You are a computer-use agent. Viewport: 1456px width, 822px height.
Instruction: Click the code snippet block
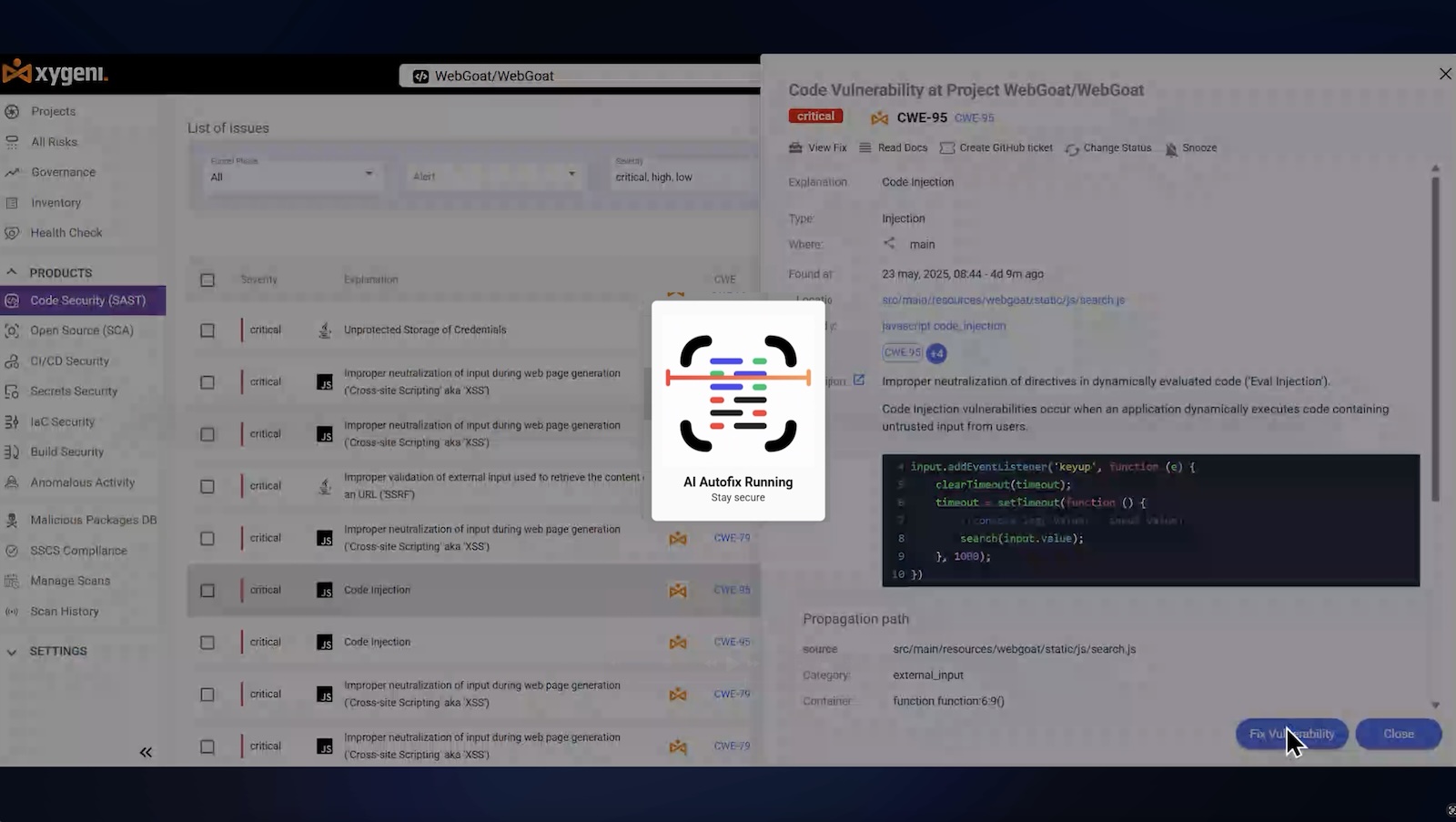1150,520
